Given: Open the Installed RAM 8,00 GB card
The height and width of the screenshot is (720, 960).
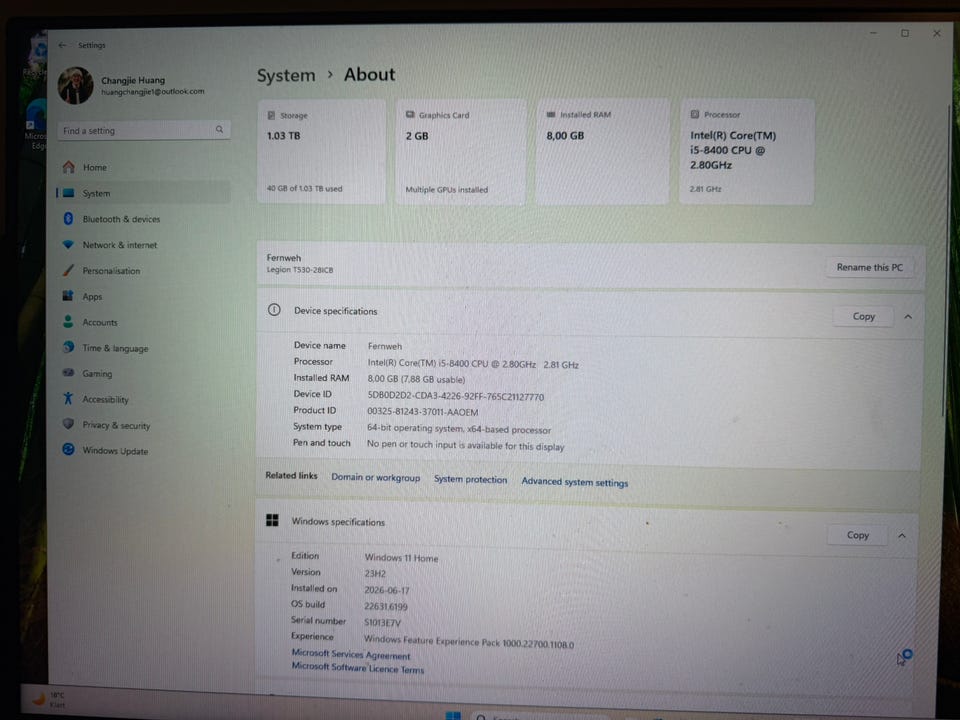Looking at the screenshot, I should point(602,151).
